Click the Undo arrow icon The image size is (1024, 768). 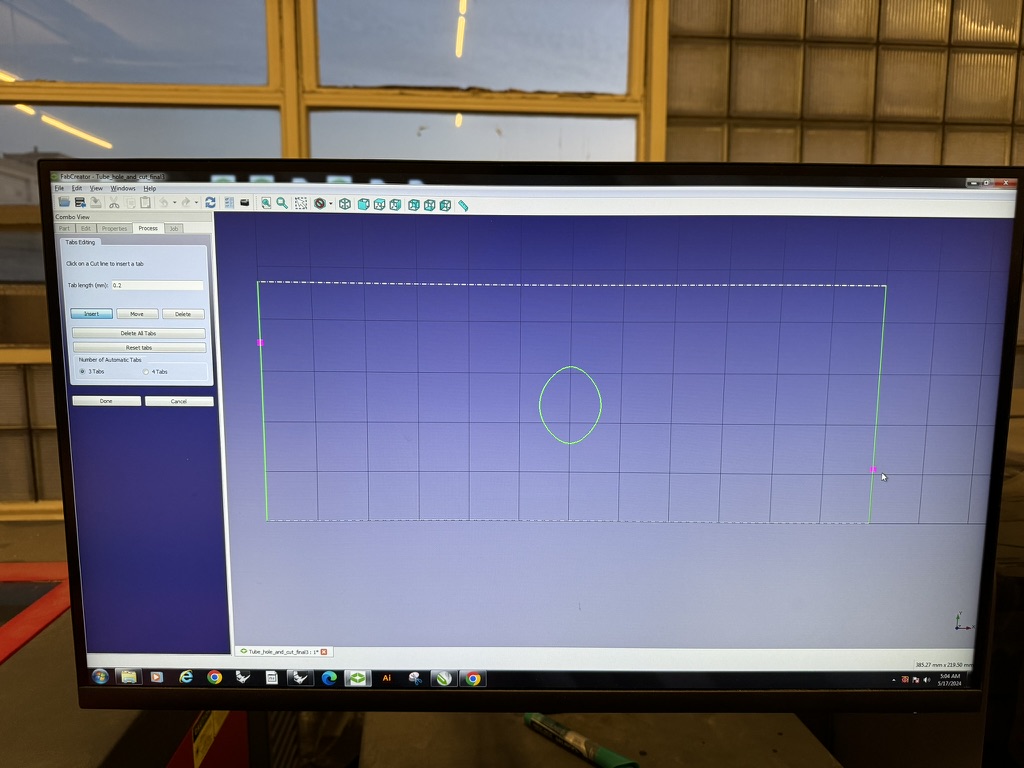164,203
